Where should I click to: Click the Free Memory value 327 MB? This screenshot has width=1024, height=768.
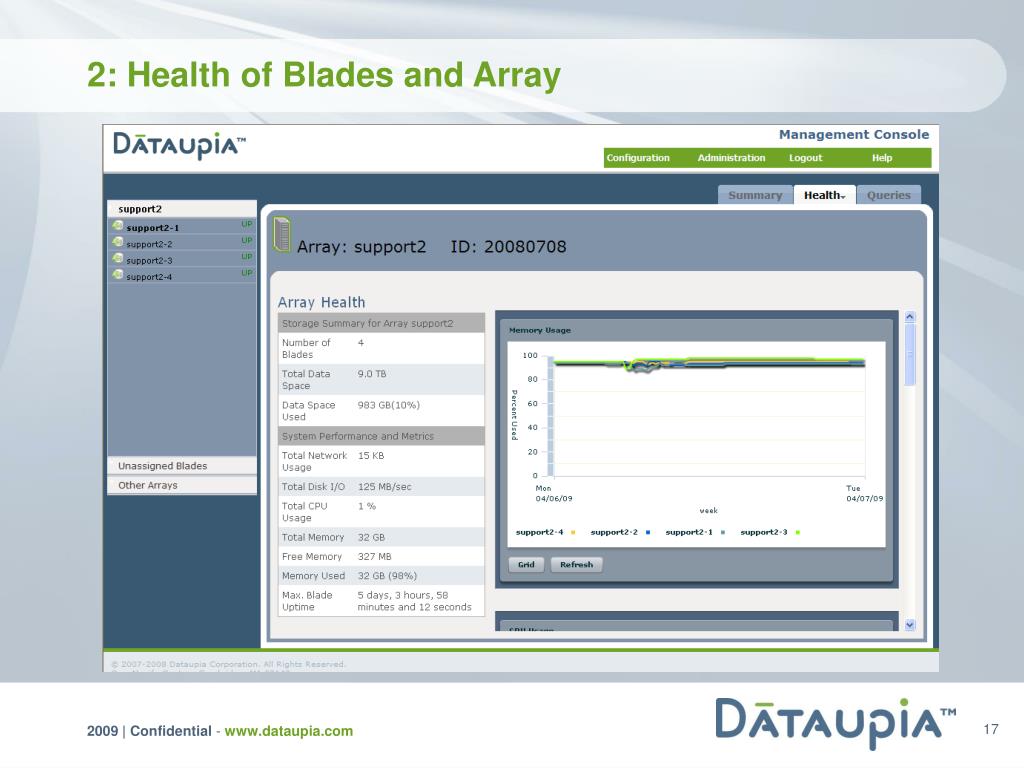click(x=374, y=557)
